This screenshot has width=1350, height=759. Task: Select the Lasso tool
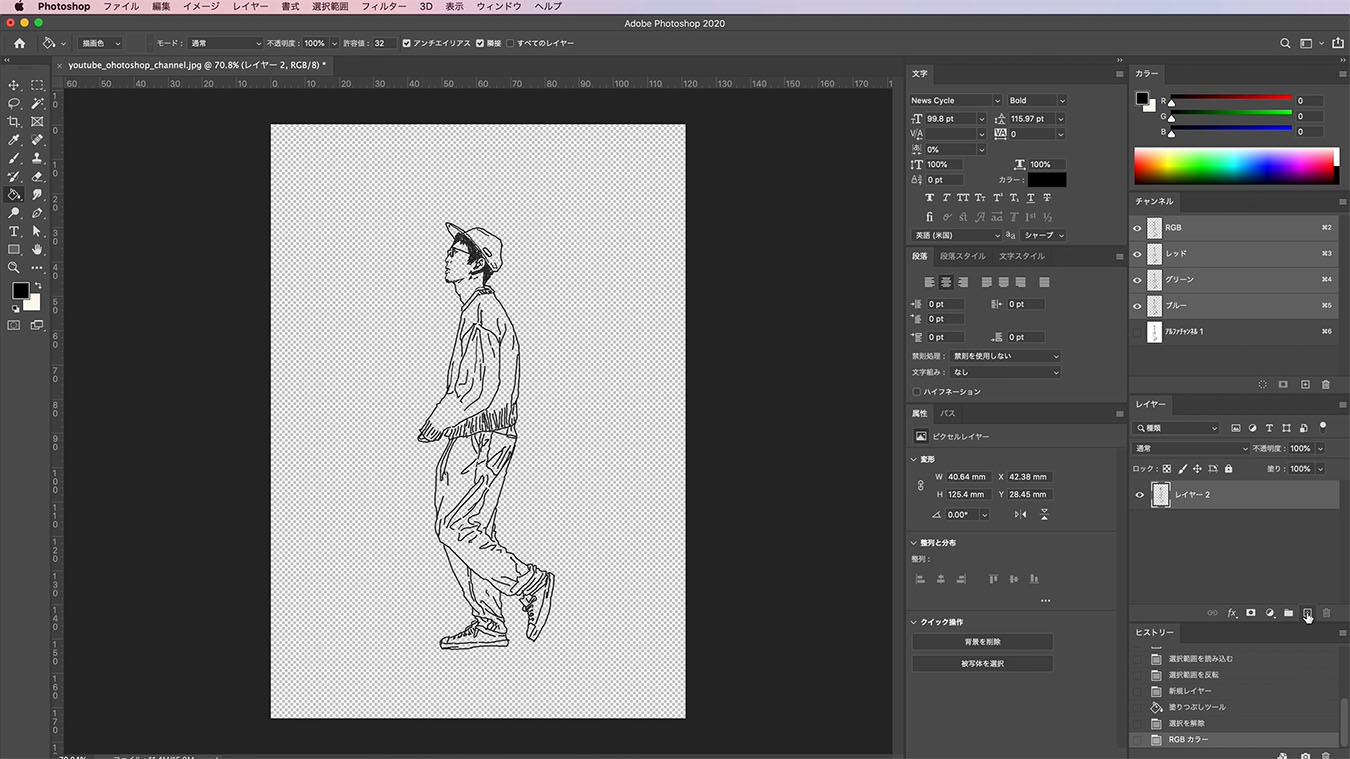tap(14, 103)
